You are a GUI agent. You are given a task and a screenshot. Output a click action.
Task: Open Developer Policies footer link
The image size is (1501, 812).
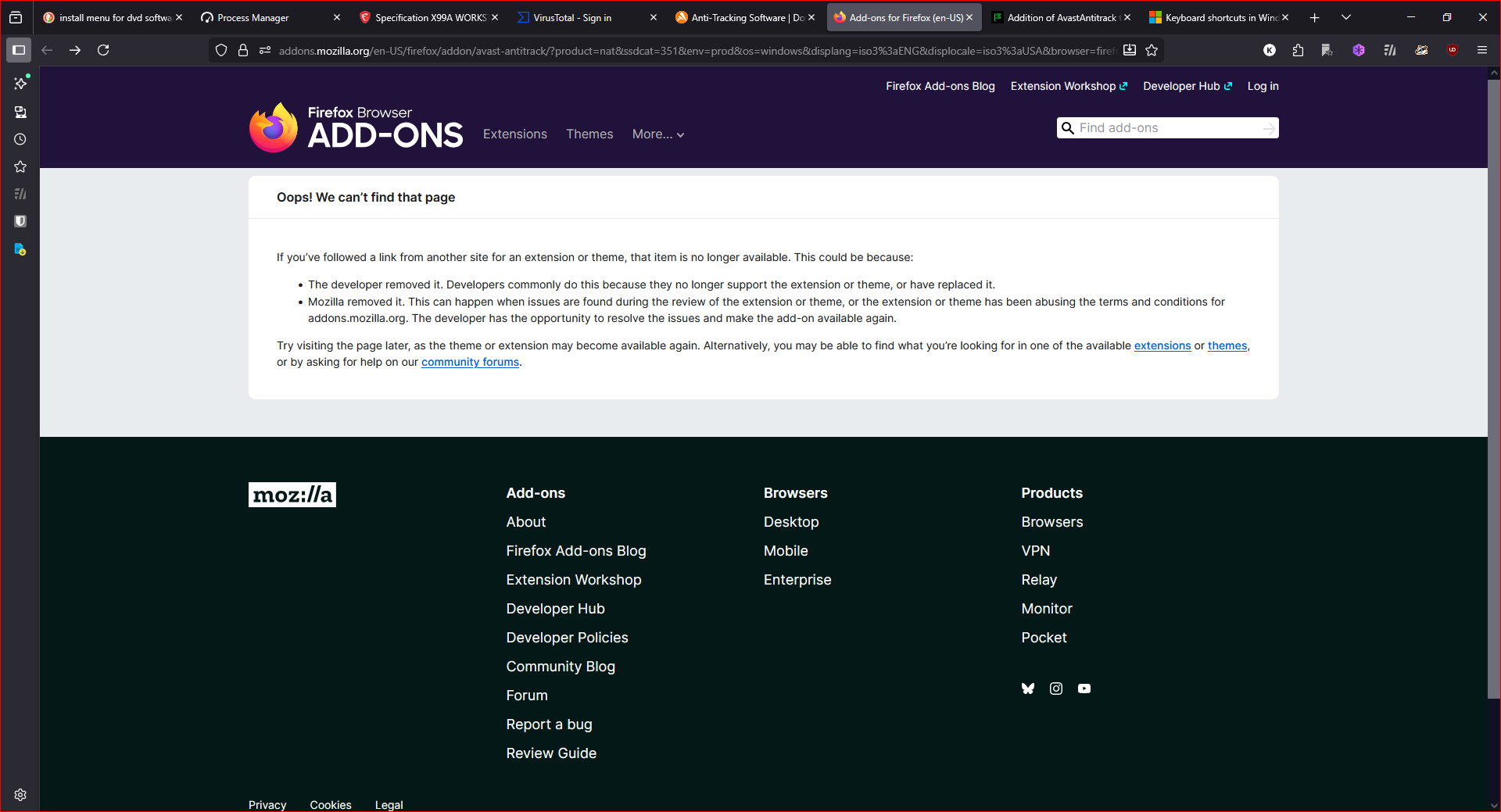[567, 638]
